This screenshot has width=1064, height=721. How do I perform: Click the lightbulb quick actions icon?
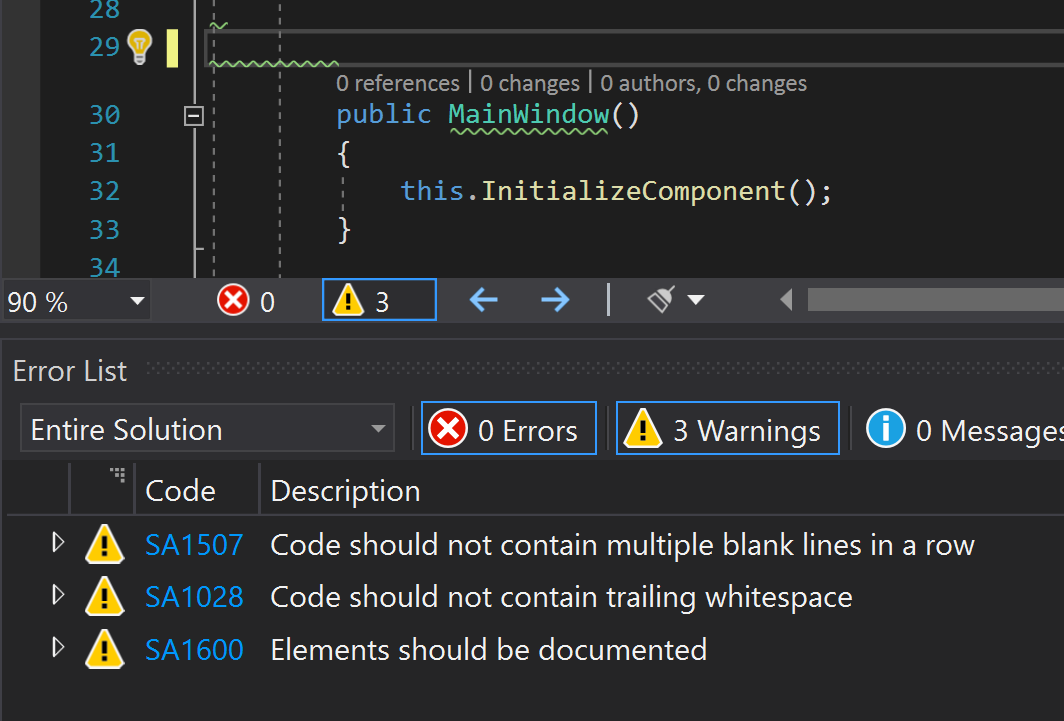point(138,46)
